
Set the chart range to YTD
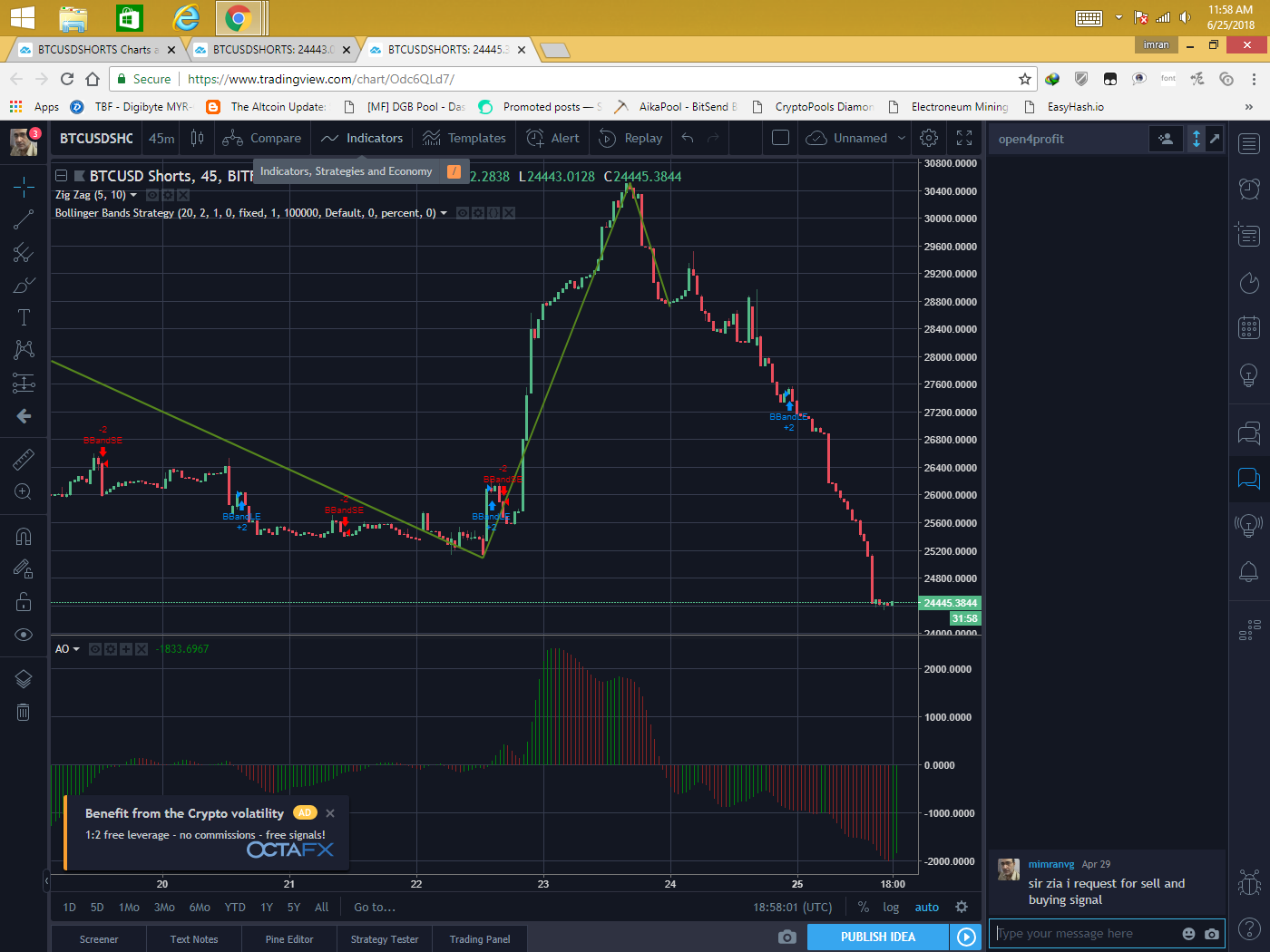click(235, 907)
